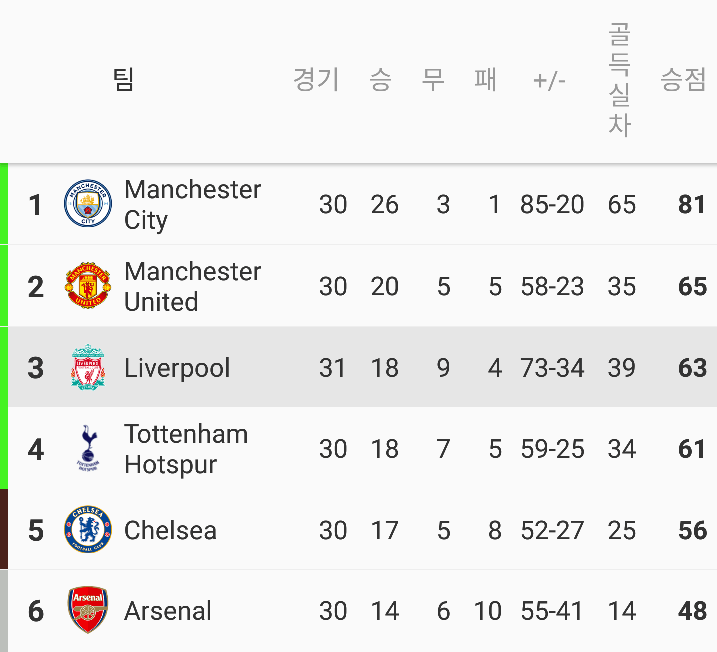Image resolution: width=717 pixels, height=652 pixels.
Task: Sort by the 승 wins column header
Action: coord(380,80)
